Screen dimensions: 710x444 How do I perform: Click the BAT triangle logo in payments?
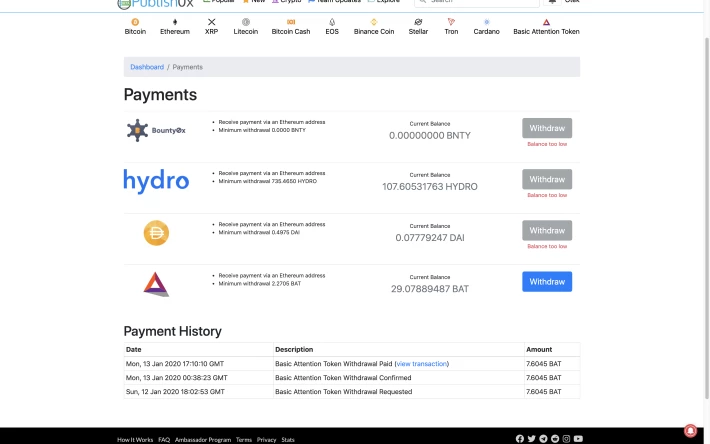click(156, 284)
